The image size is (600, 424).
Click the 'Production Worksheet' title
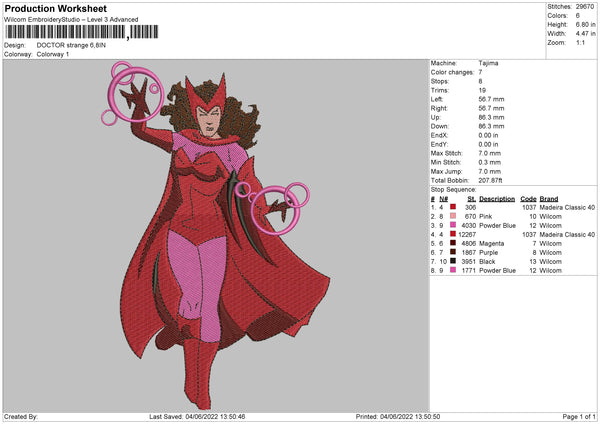(55, 8)
